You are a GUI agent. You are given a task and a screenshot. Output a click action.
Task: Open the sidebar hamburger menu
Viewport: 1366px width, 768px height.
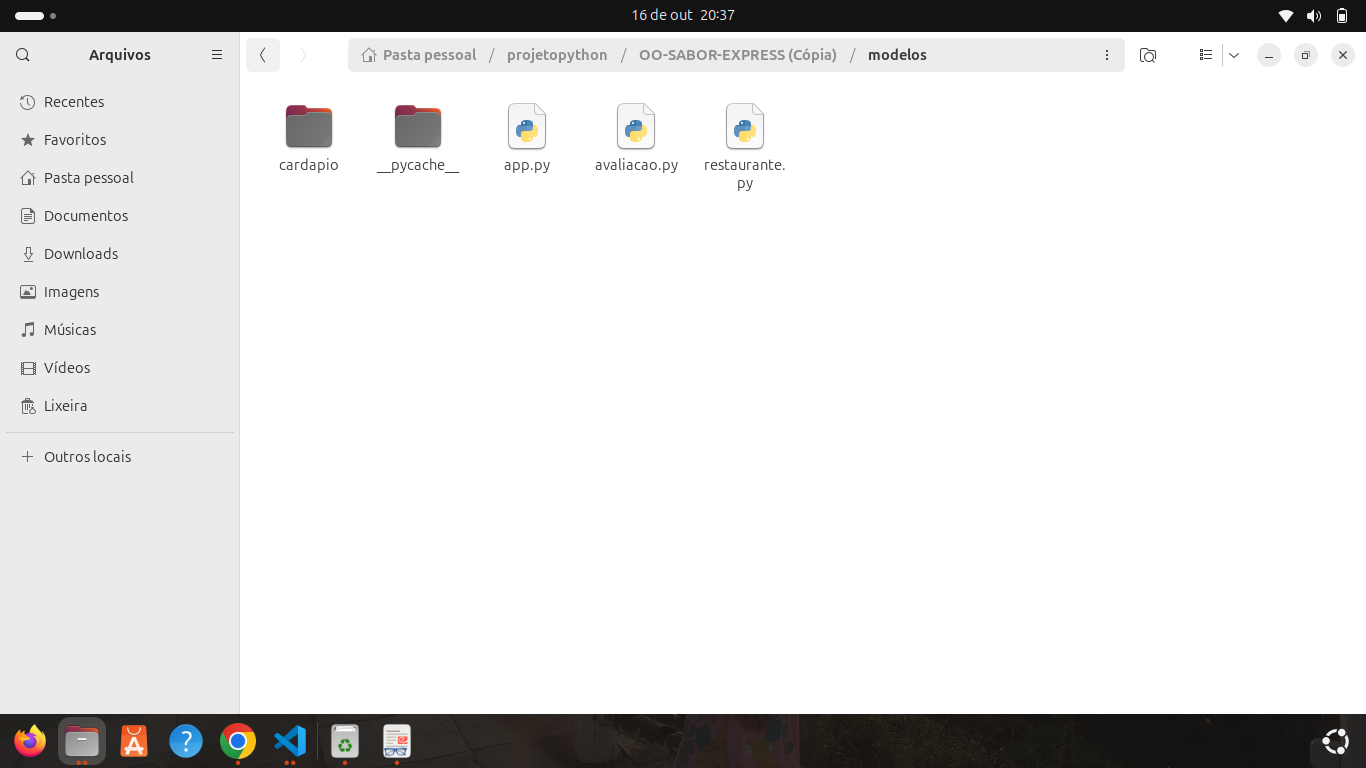click(217, 55)
